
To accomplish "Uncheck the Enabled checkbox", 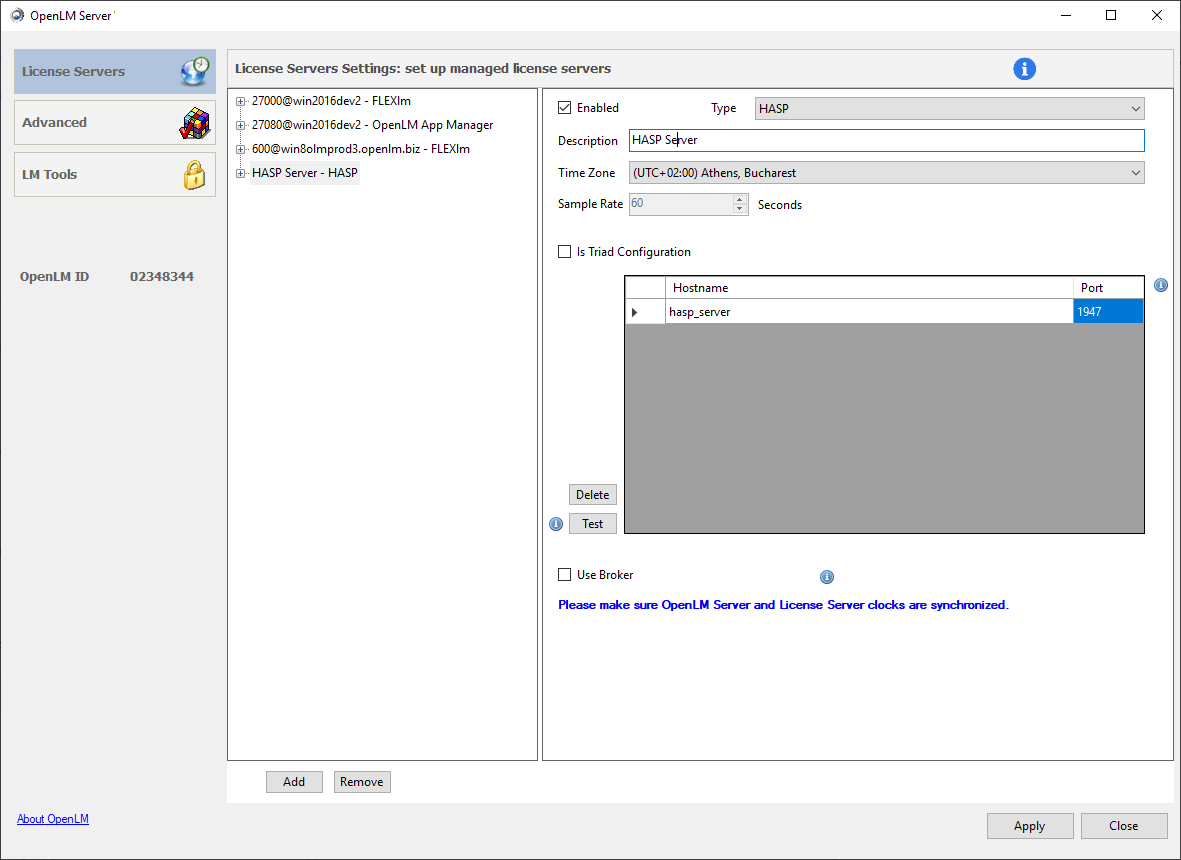I will (x=565, y=108).
